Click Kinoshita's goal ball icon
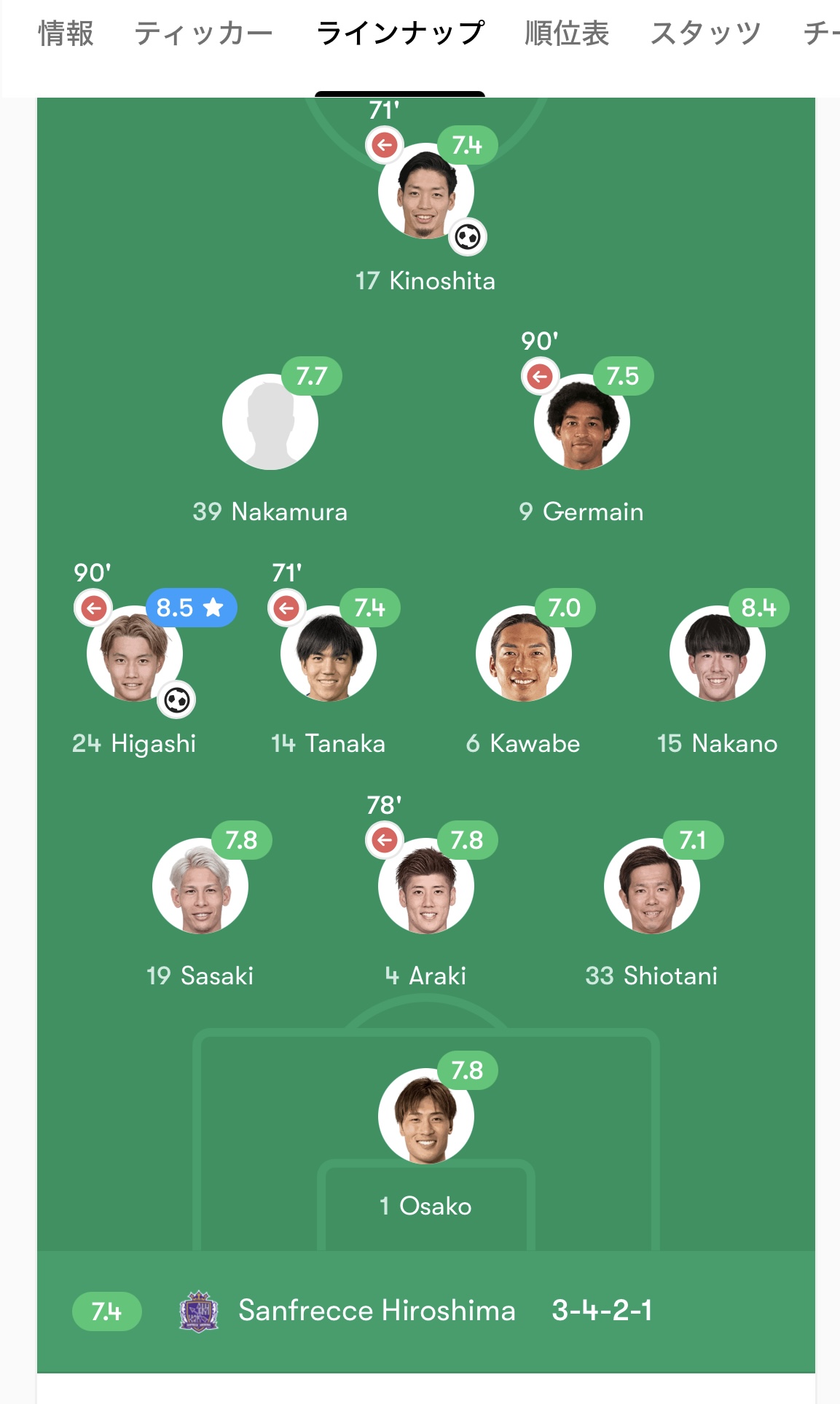The image size is (840, 1404). (467, 237)
